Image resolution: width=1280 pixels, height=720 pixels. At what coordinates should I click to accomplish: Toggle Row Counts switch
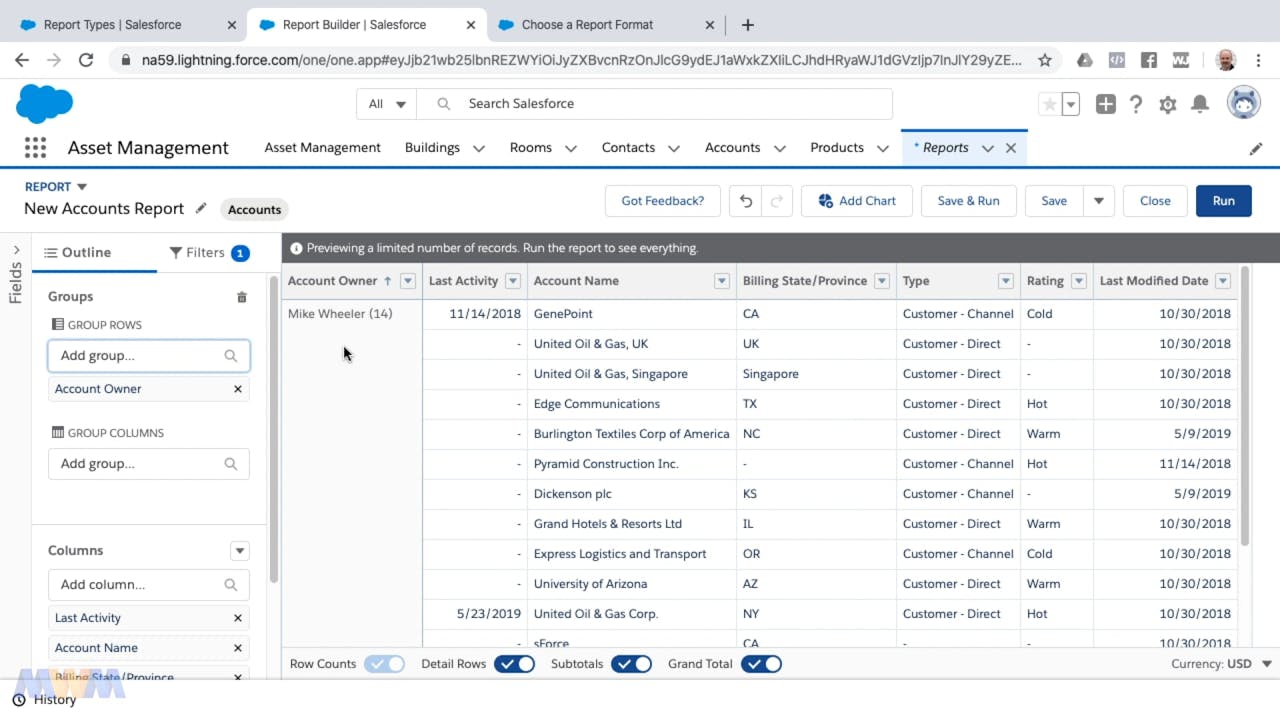(385, 664)
